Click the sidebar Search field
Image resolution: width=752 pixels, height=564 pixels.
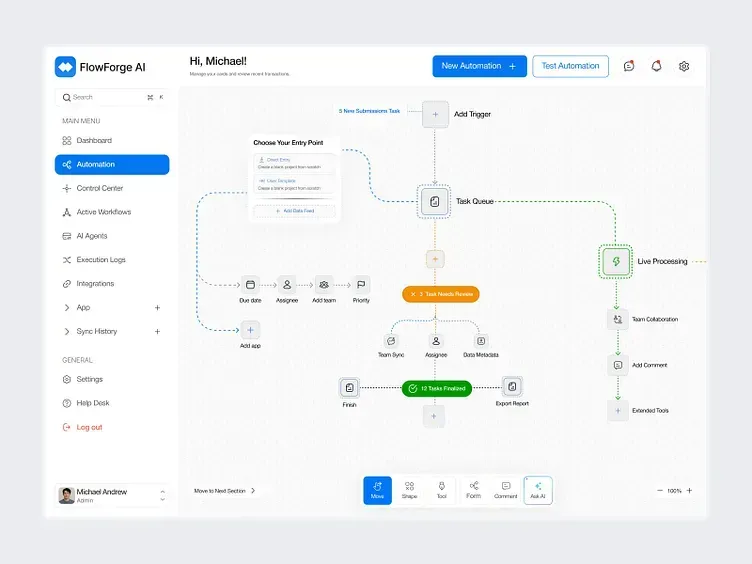click(x=112, y=97)
